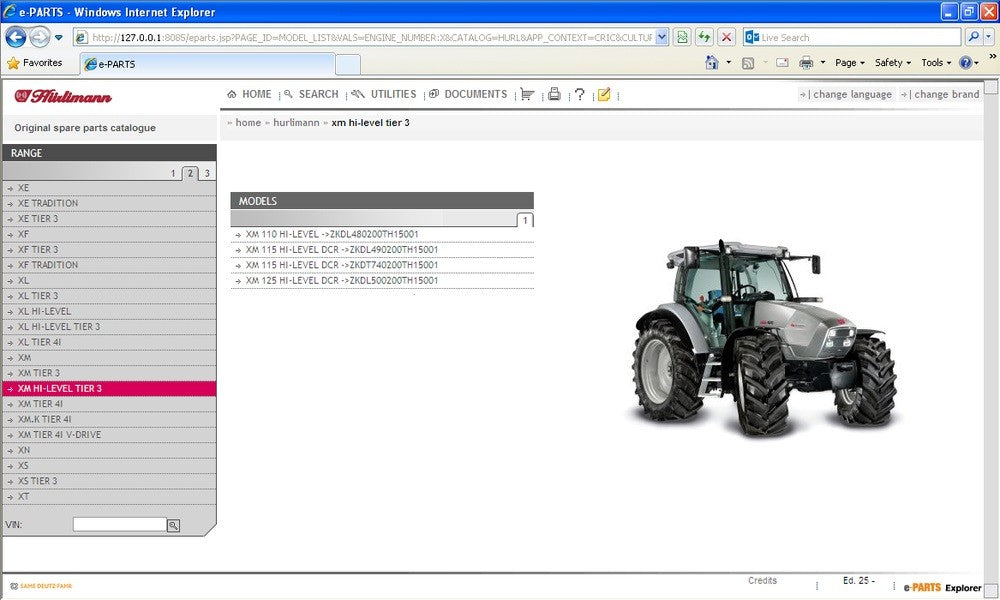Screen dimensions: 1000x600
Task: Click the VIN input field
Action: point(119,524)
